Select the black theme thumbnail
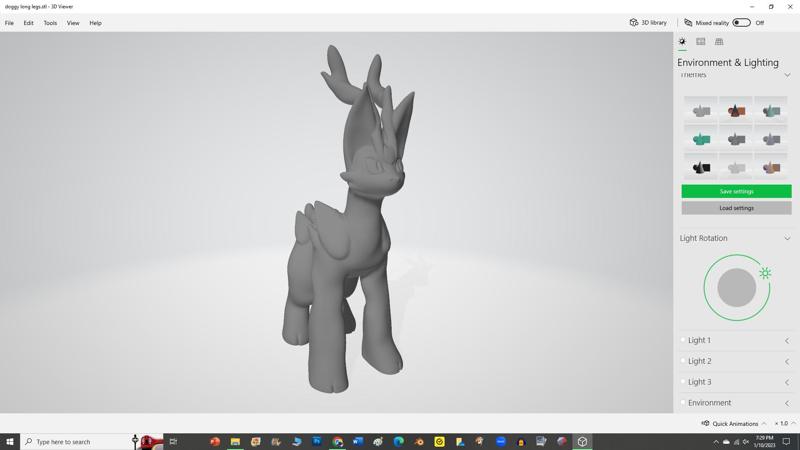The height and width of the screenshot is (450, 800). pyautogui.click(x=701, y=167)
